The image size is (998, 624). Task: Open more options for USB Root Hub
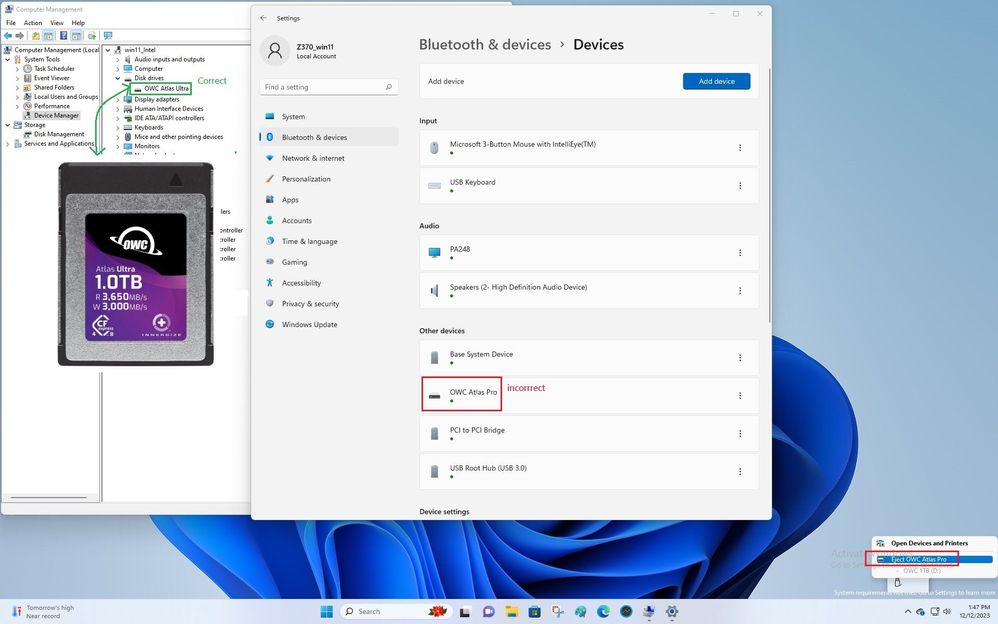pyautogui.click(x=740, y=472)
